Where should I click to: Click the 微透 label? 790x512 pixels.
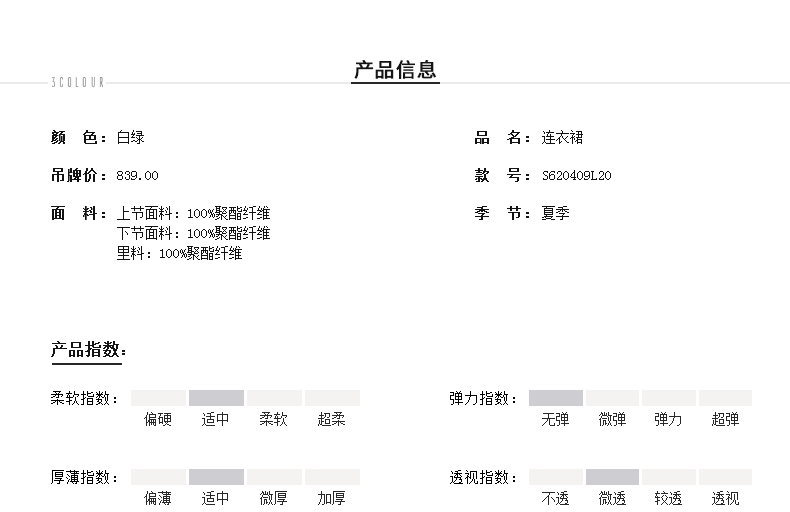[x=612, y=498]
